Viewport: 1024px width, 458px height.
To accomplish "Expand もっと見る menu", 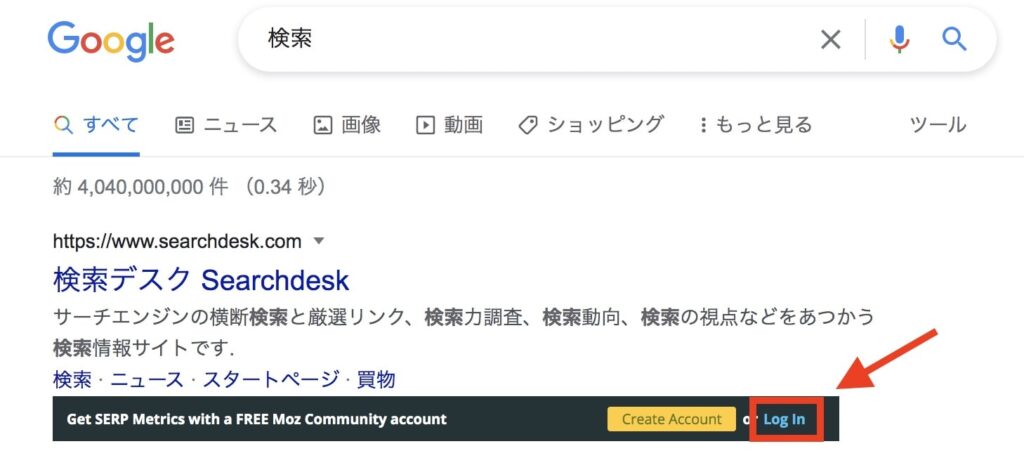I will pos(756,124).
